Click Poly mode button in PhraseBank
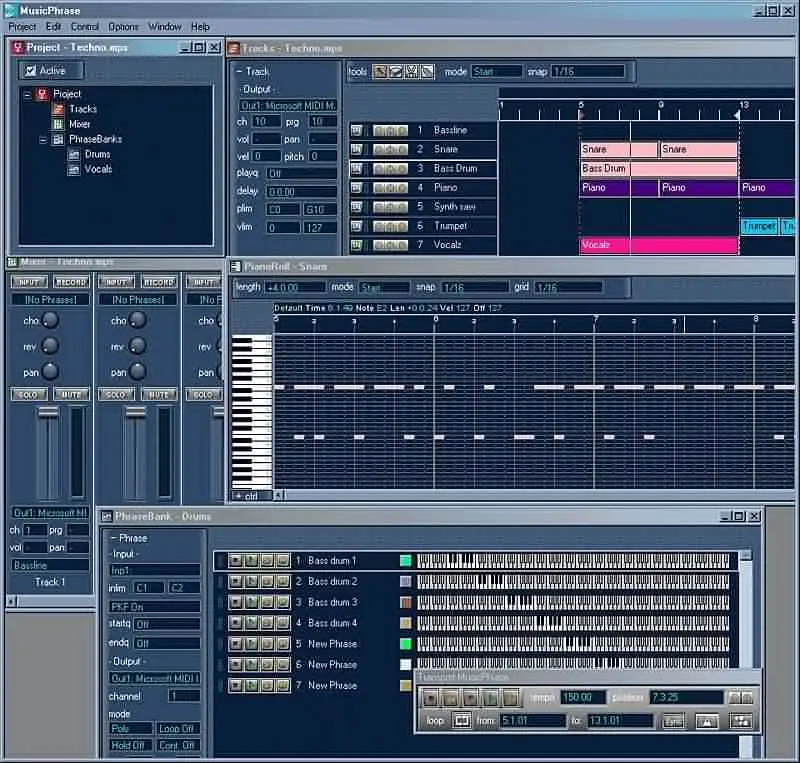This screenshot has height=763, width=800. [x=131, y=728]
